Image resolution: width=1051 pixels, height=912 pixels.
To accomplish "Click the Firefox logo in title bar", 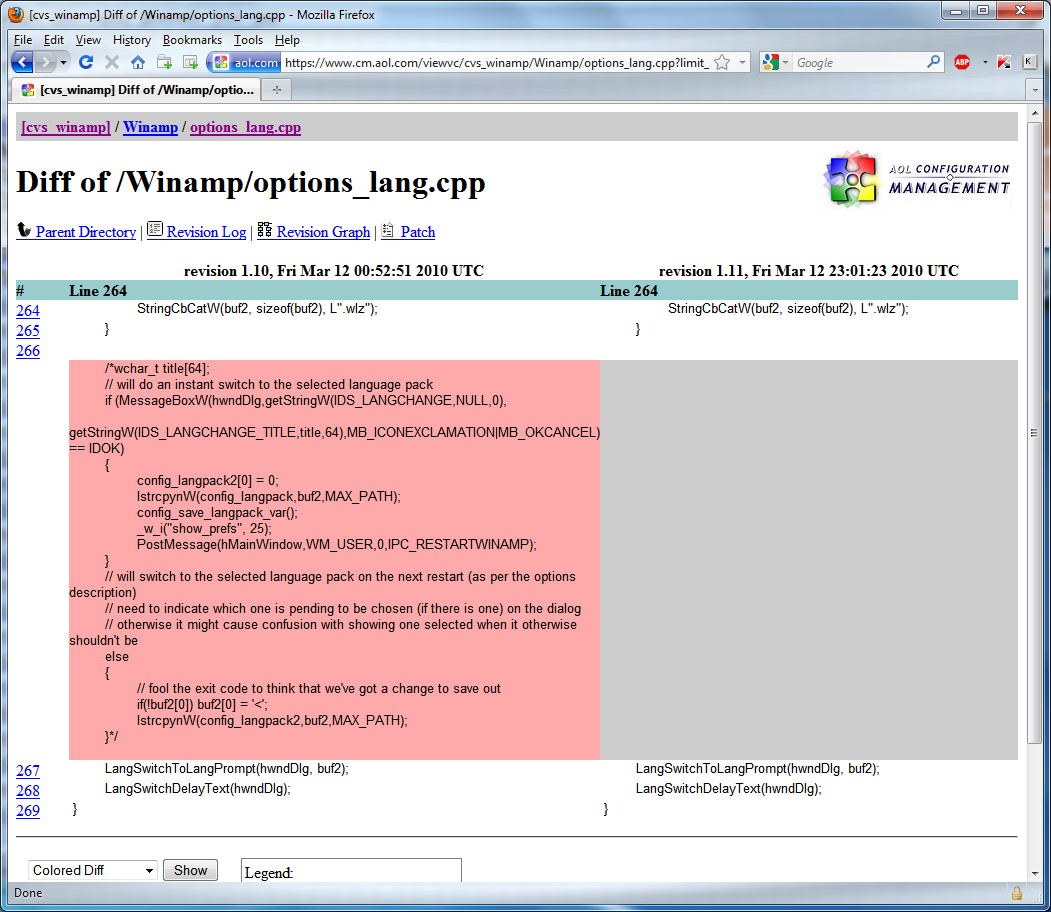I will pos(15,14).
